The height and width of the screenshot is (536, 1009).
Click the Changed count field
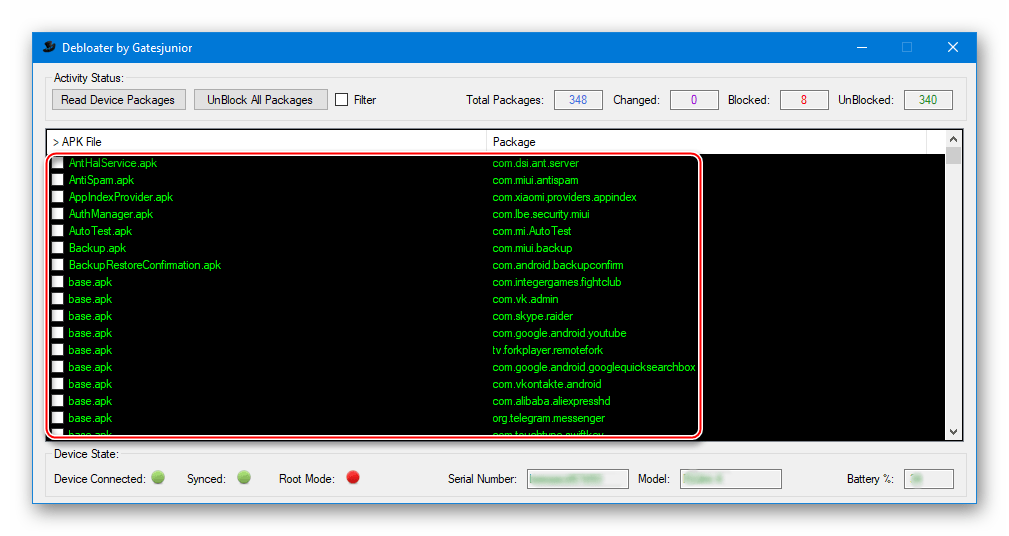pos(694,100)
